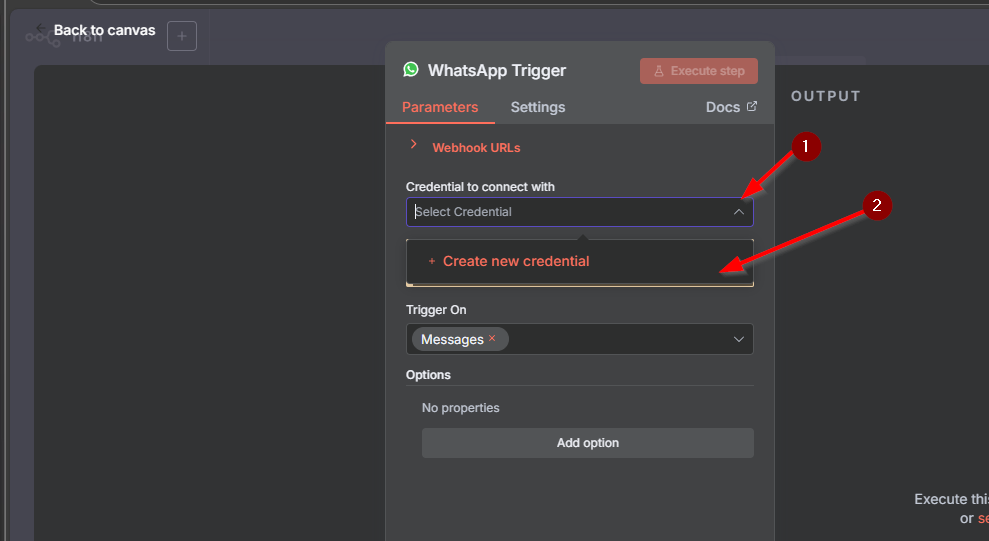Click the external link icon beside Docs
989x541 pixels.
[x=752, y=106]
